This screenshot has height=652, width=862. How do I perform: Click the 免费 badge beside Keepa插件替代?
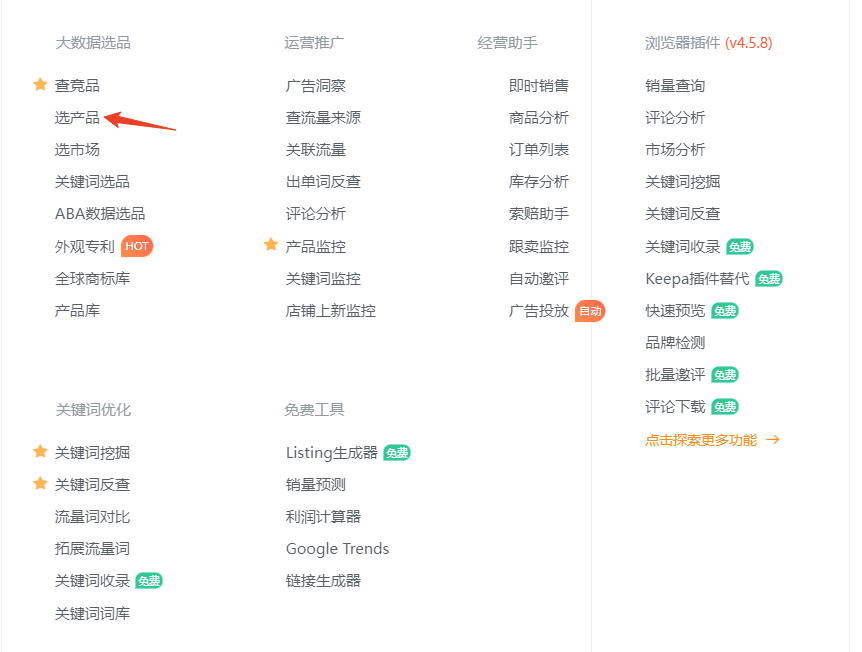770,278
